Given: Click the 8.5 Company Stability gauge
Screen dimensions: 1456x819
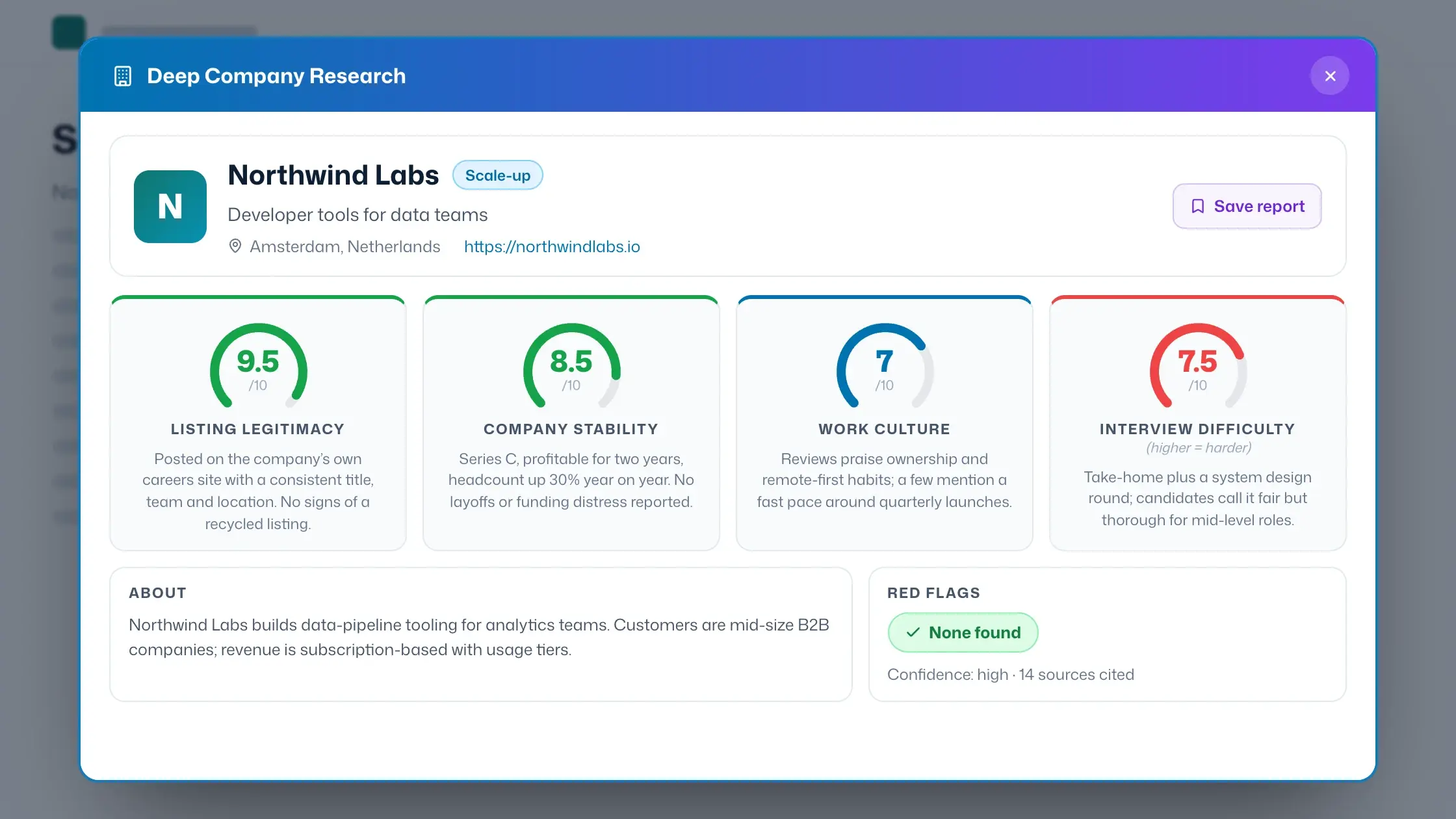Looking at the screenshot, I should [x=571, y=366].
